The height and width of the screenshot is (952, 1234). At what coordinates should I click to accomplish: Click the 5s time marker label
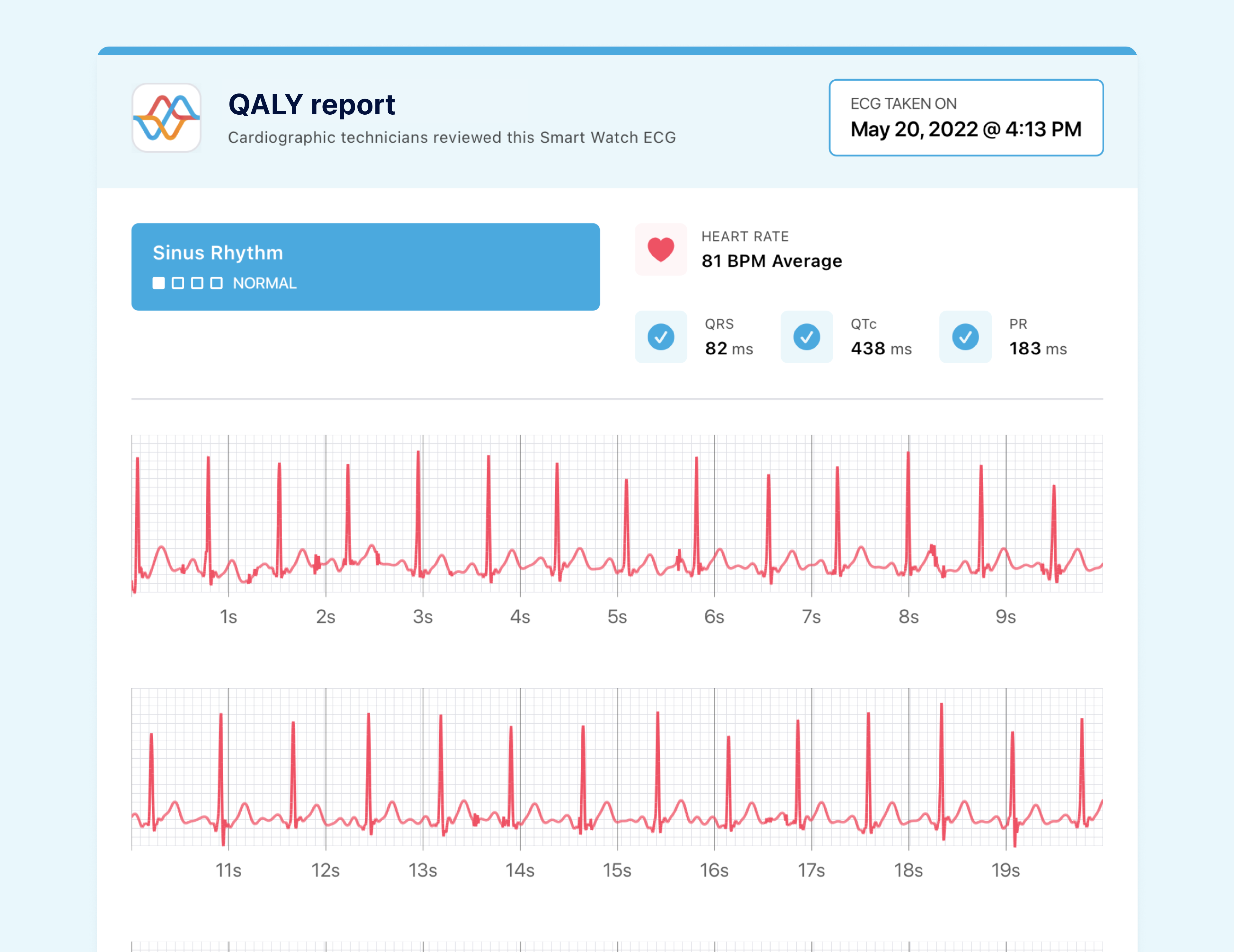[617, 617]
